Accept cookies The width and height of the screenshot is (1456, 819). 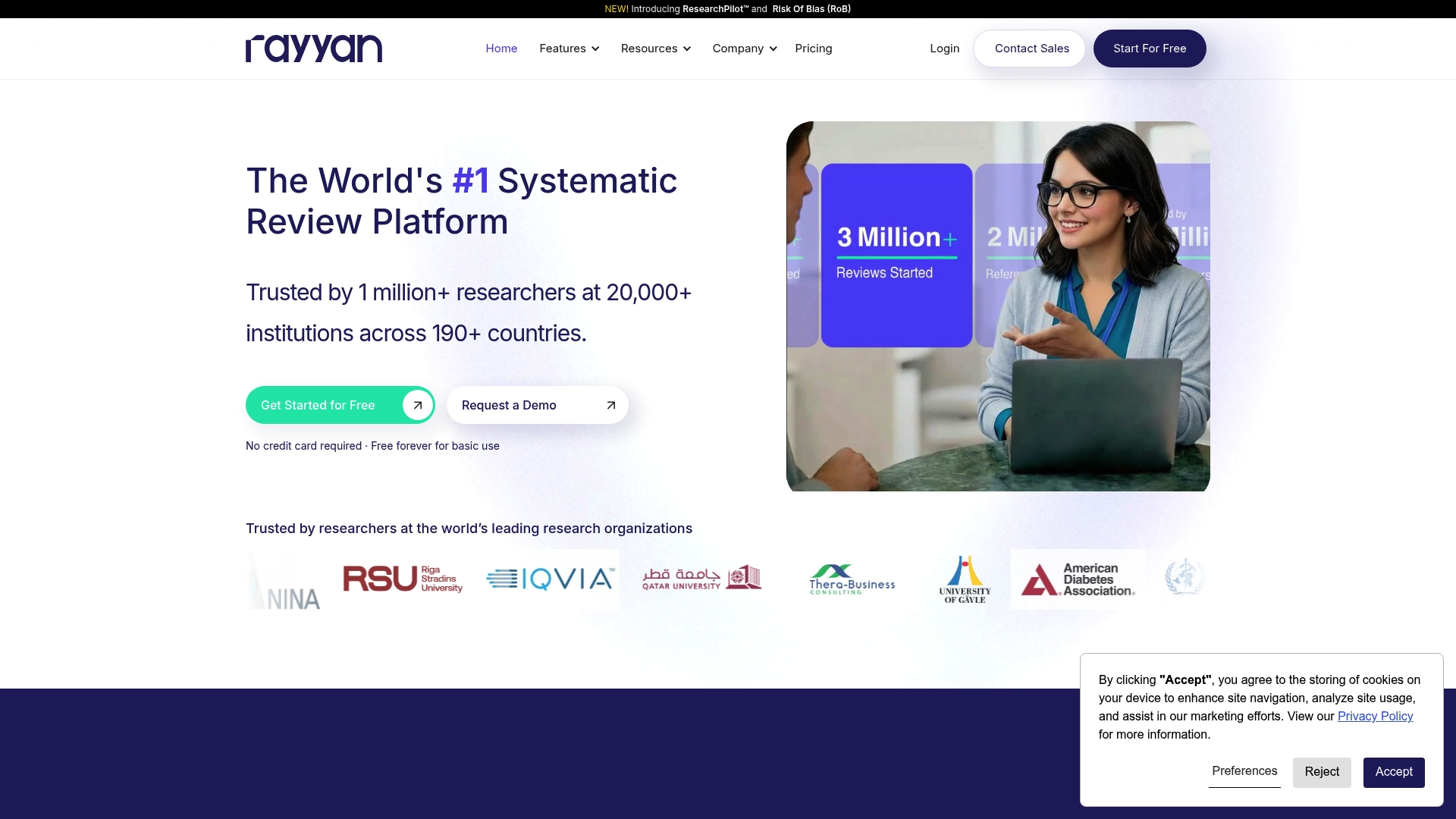1394,772
